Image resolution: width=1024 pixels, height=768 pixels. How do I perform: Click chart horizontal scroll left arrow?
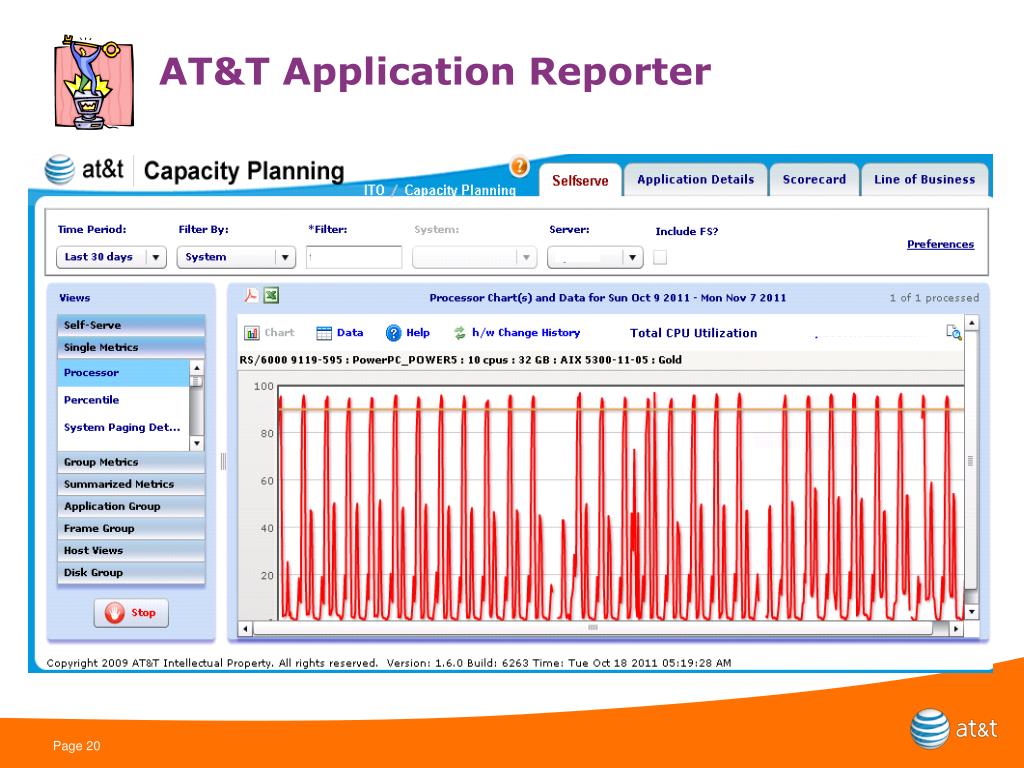coord(245,629)
